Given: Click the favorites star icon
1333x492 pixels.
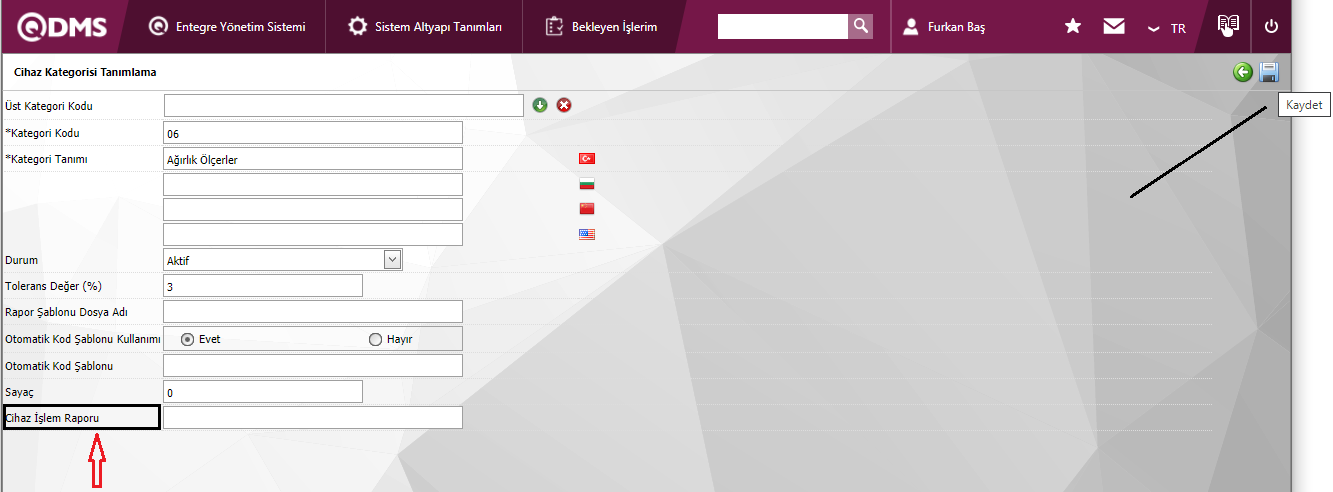Looking at the screenshot, I should click(1073, 27).
